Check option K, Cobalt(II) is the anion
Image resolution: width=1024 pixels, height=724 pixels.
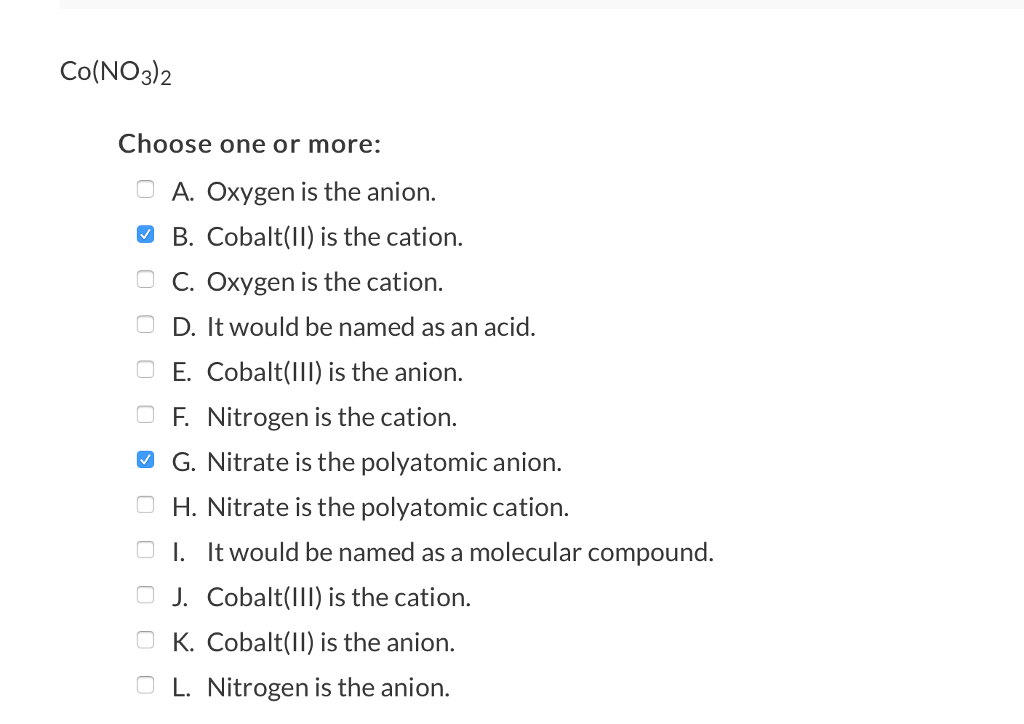click(x=145, y=639)
